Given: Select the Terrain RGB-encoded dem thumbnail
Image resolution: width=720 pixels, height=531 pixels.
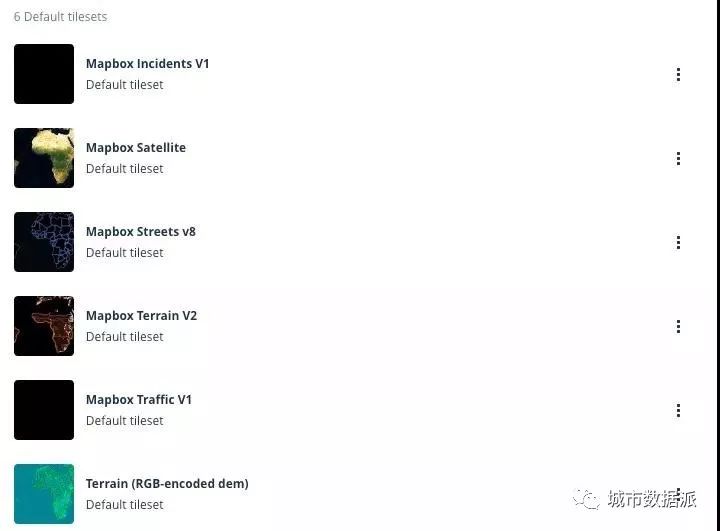Looking at the screenshot, I should [x=44, y=494].
